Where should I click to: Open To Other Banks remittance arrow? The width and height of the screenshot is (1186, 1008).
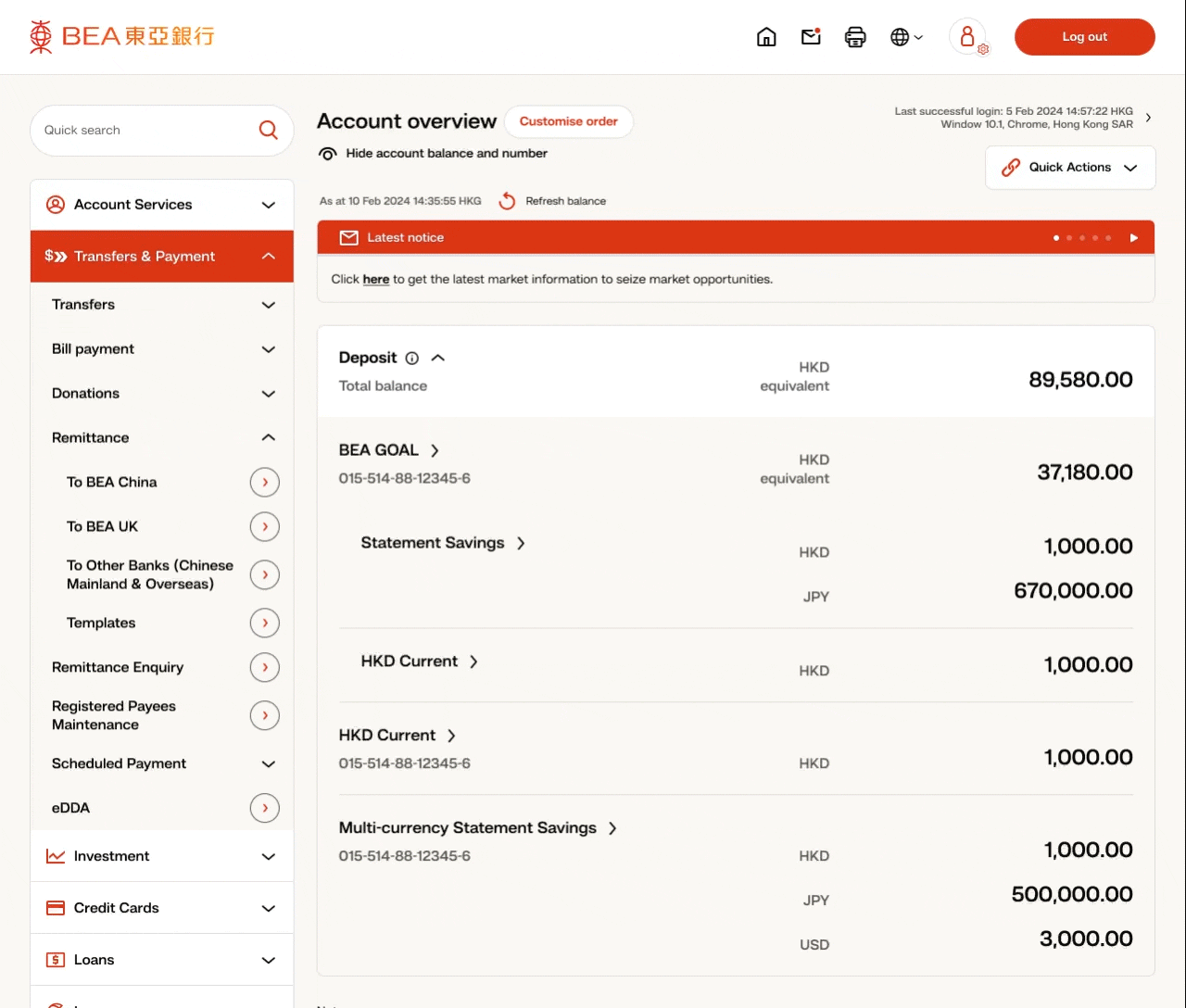coord(265,574)
